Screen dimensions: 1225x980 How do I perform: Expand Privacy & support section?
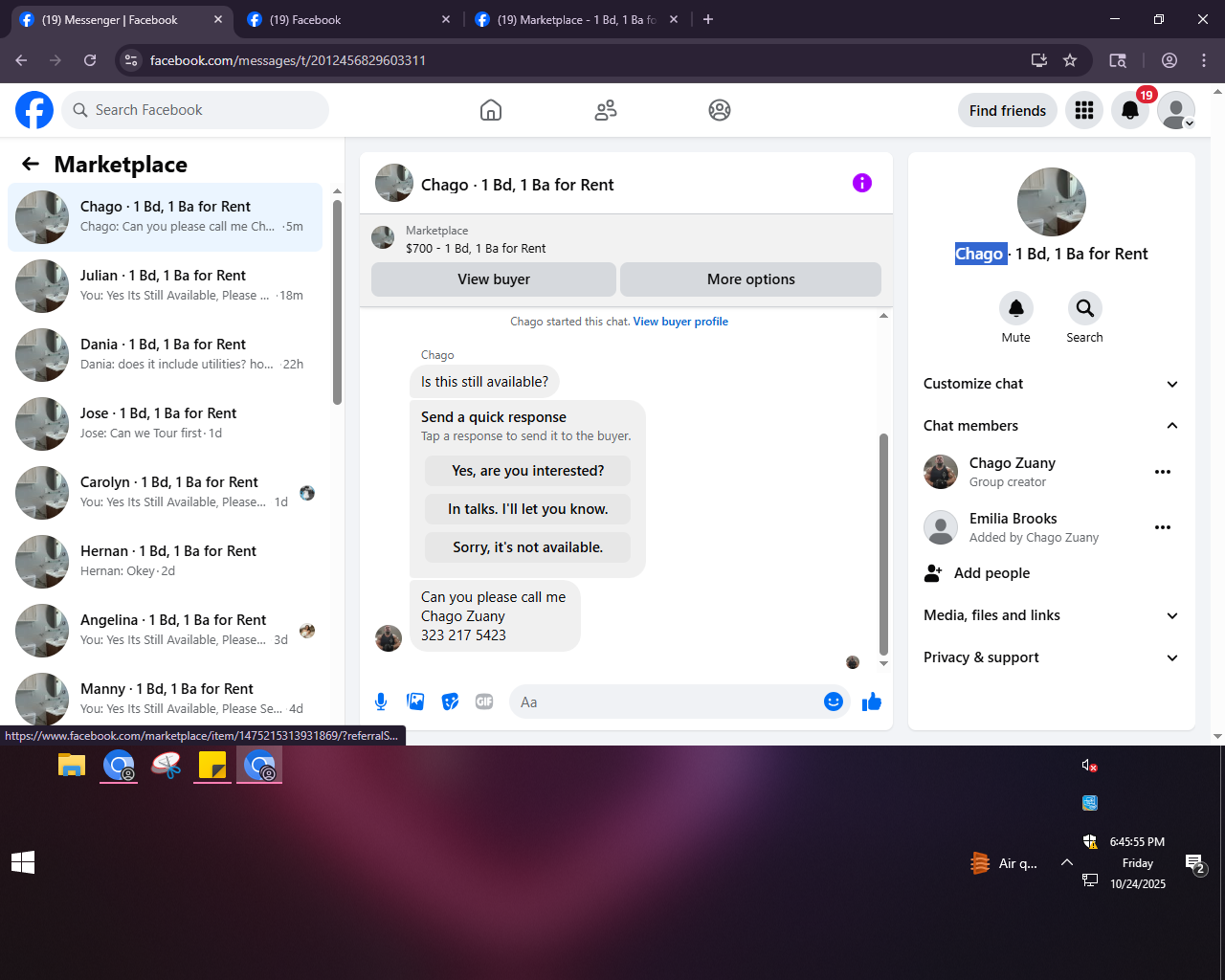point(1051,657)
